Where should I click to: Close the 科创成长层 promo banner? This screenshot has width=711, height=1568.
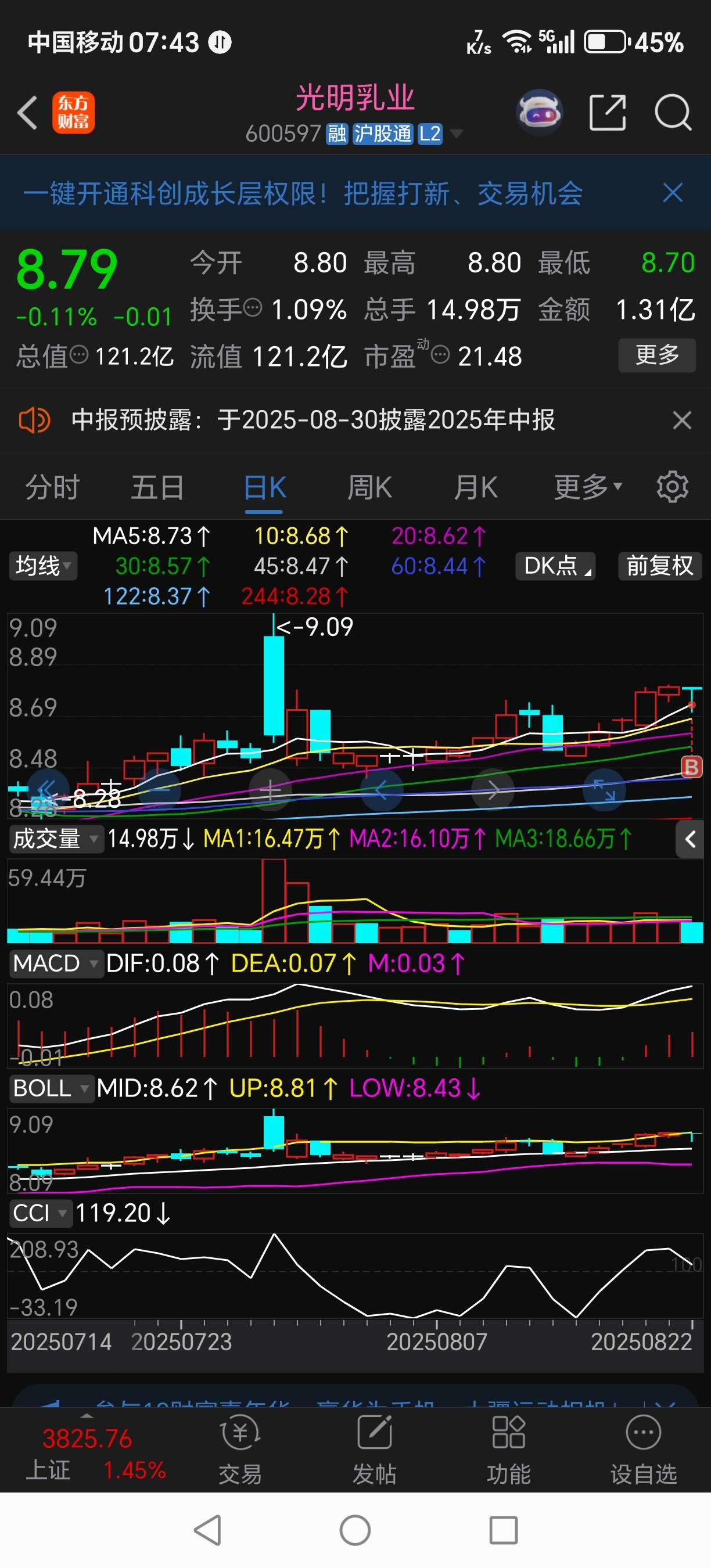pyautogui.click(x=673, y=193)
